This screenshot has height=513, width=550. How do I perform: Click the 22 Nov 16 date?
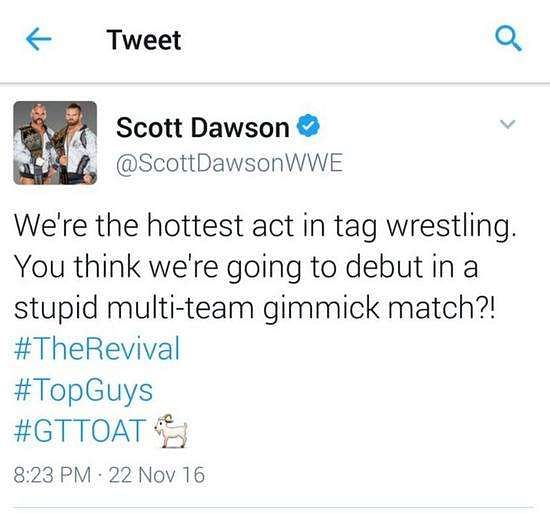click(x=157, y=475)
